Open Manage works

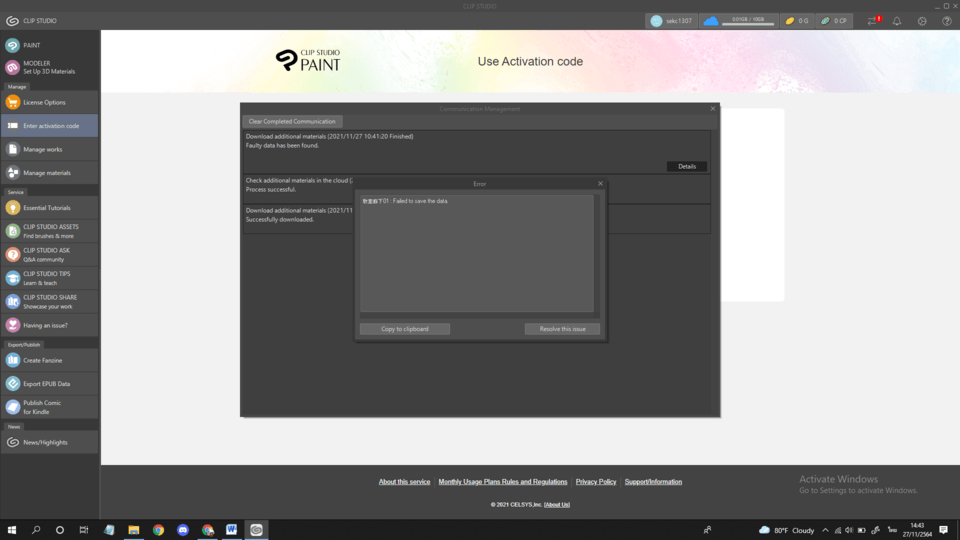pos(49,149)
